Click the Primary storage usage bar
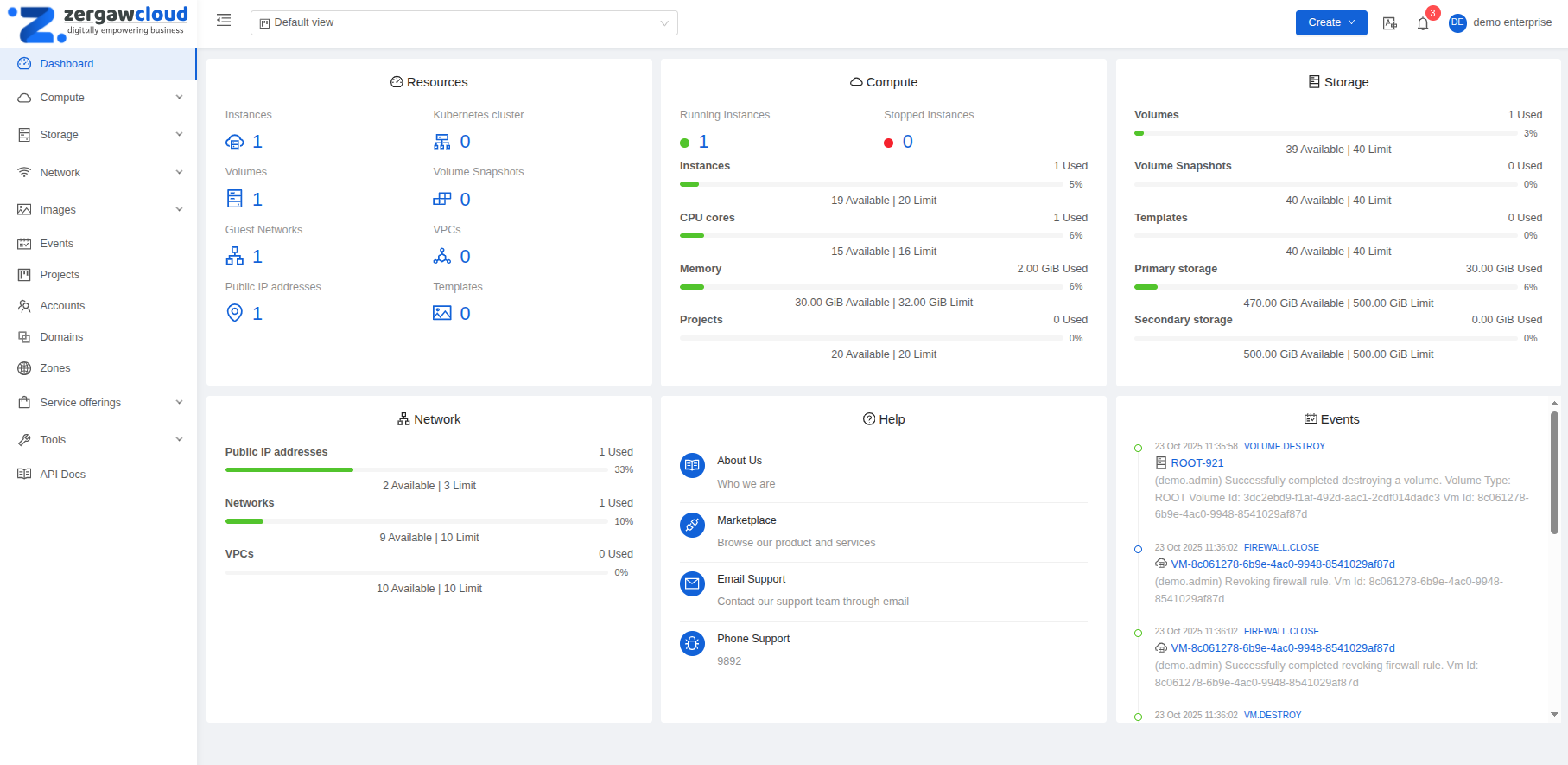This screenshot has width=1568, height=765. (1325, 287)
